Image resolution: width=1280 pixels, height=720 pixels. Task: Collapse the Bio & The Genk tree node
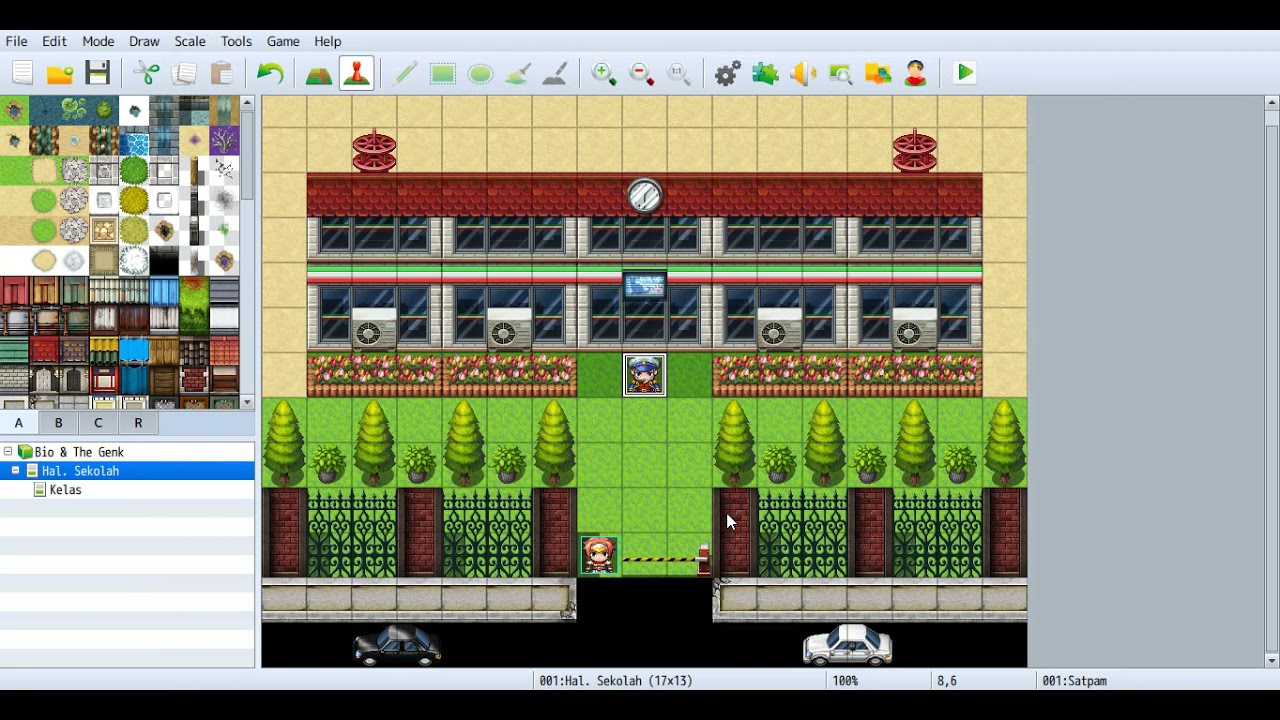click(8, 452)
